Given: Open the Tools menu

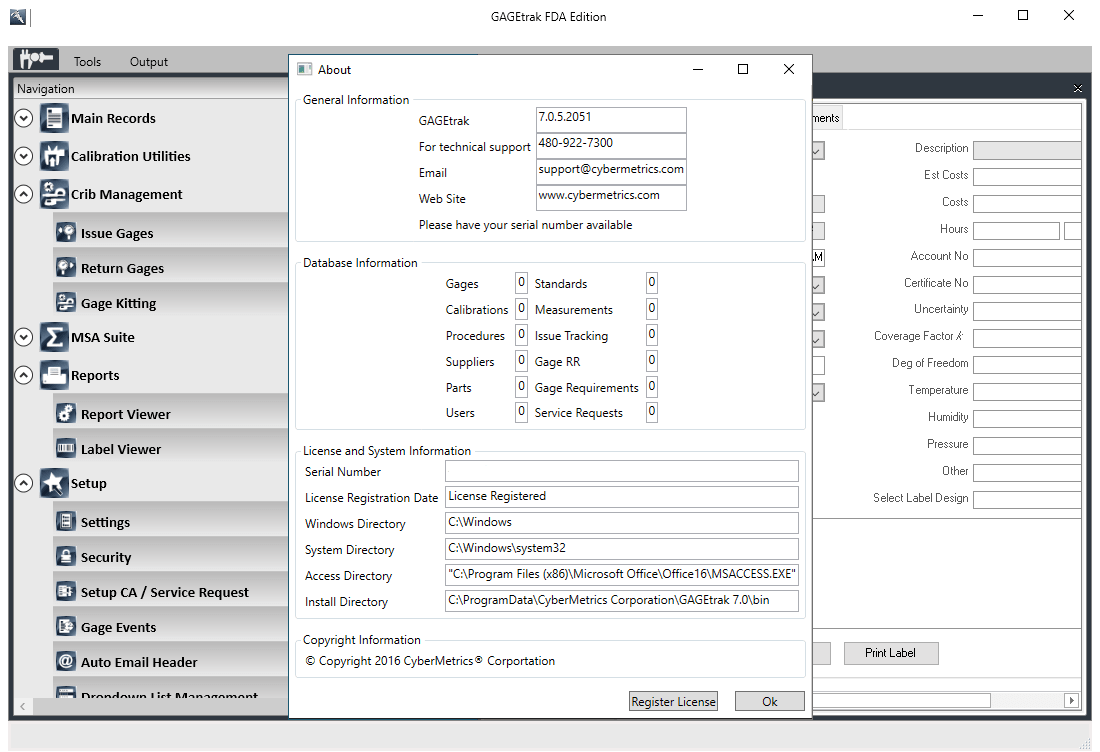Looking at the screenshot, I should pos(87,62).
